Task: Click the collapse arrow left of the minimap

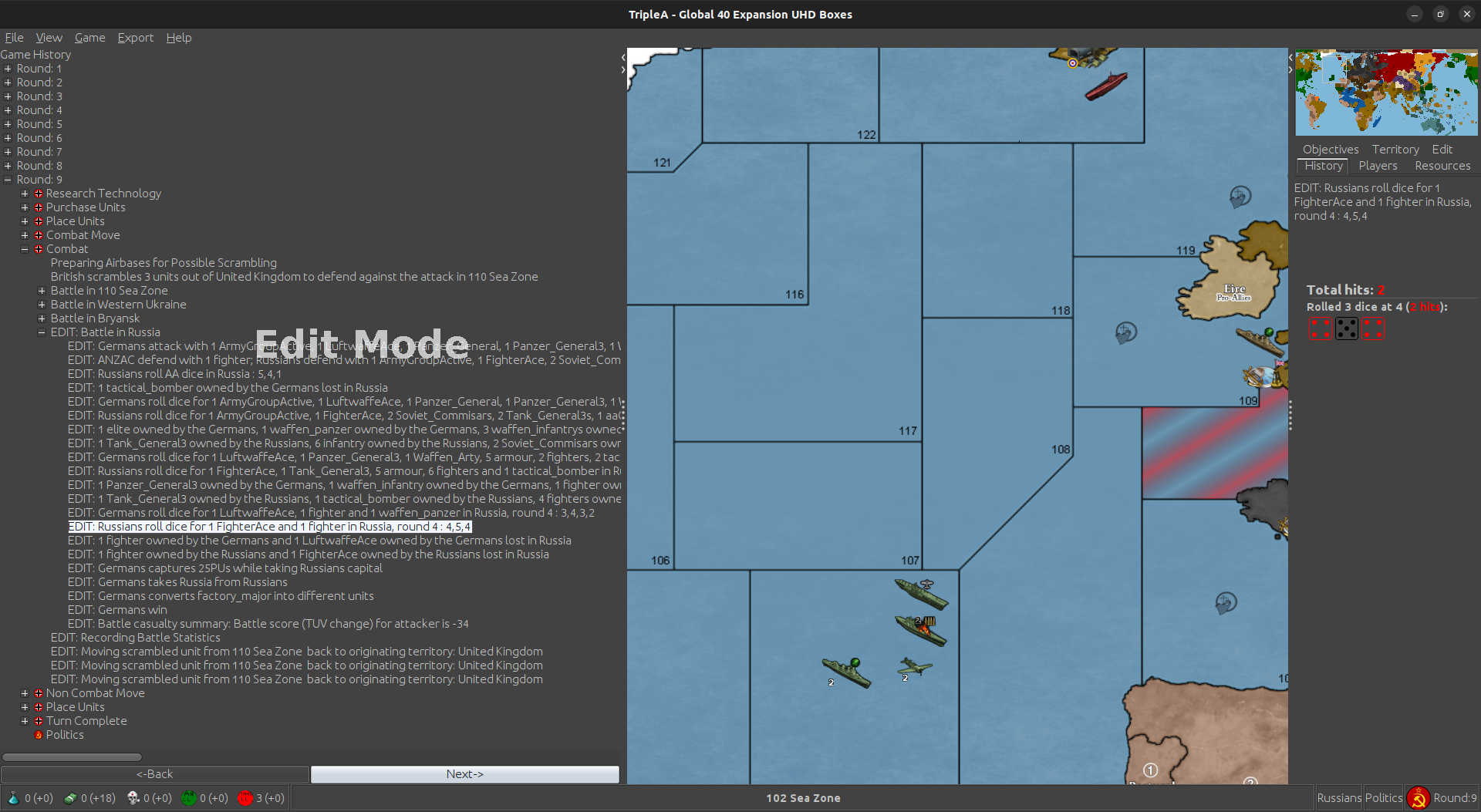Action: tap(1290, 58)
